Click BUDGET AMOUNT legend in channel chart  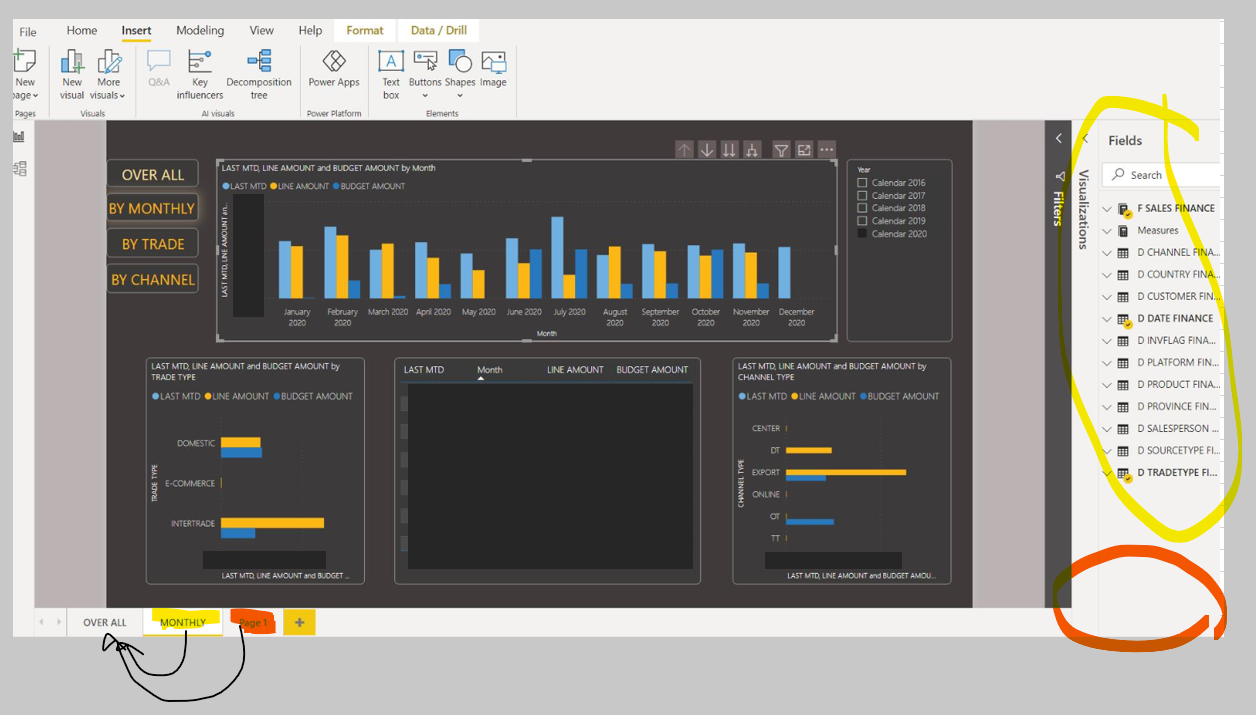click(x=900, y=396)
